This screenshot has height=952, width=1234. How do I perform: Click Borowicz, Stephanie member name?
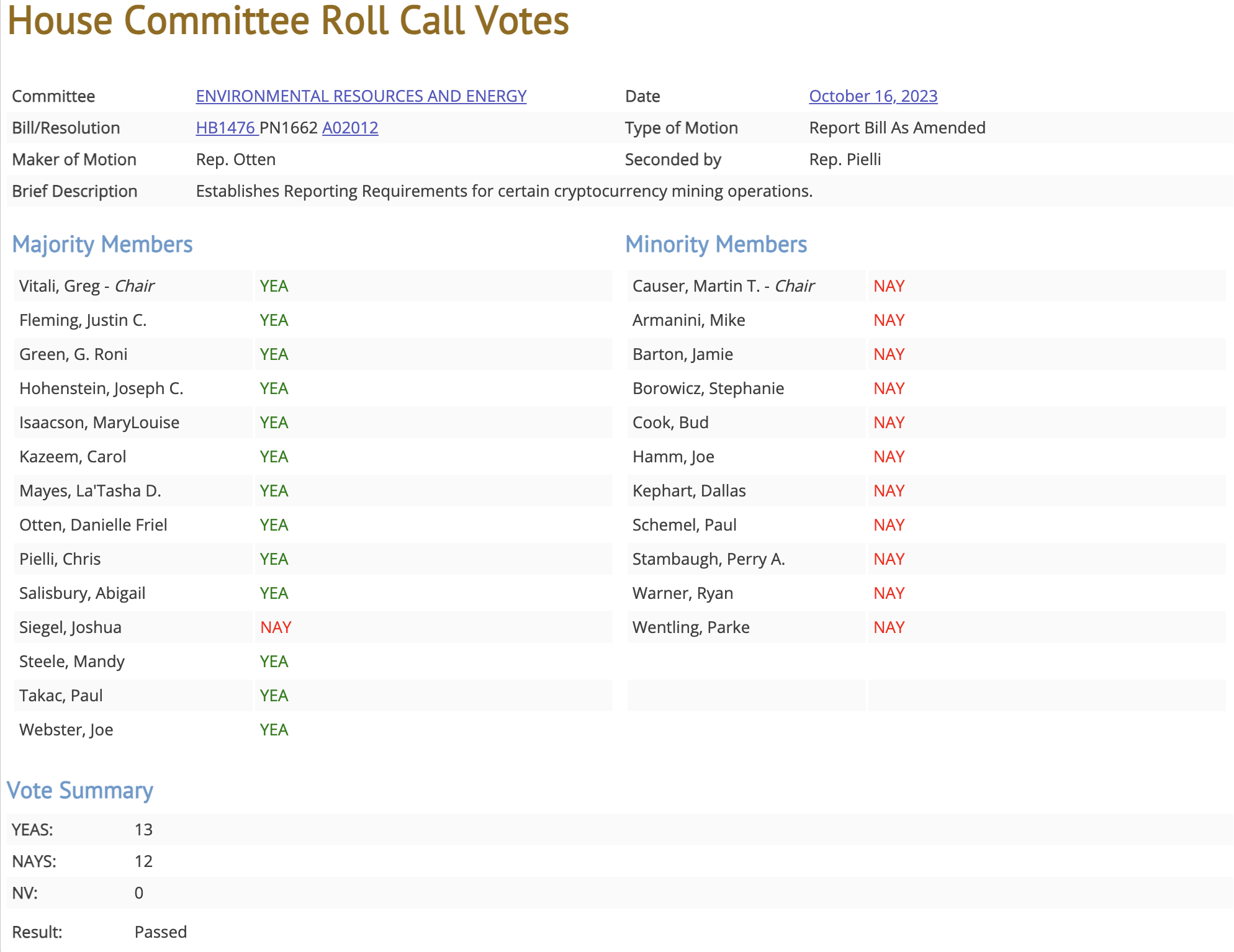(708, 388)
